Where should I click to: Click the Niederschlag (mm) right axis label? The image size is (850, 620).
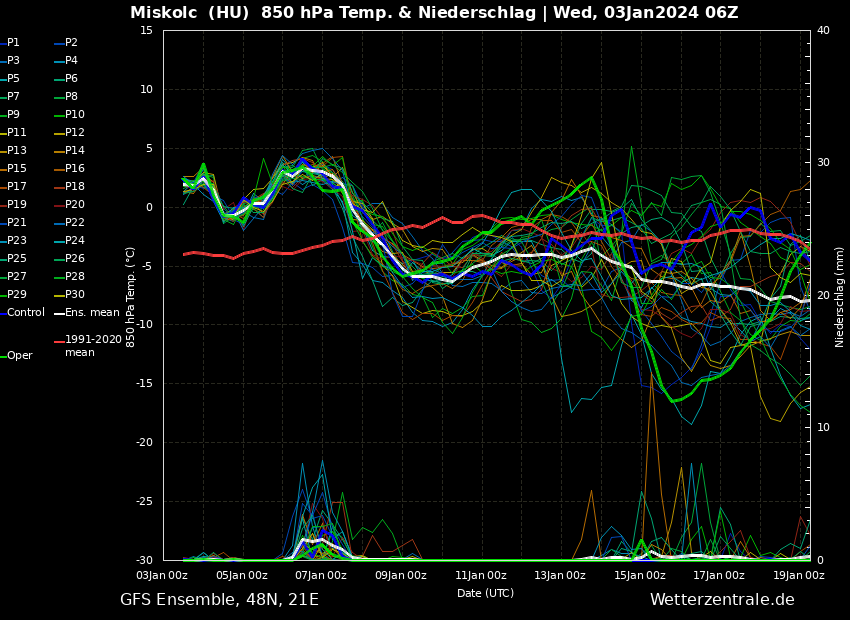(x=840, y=296)
